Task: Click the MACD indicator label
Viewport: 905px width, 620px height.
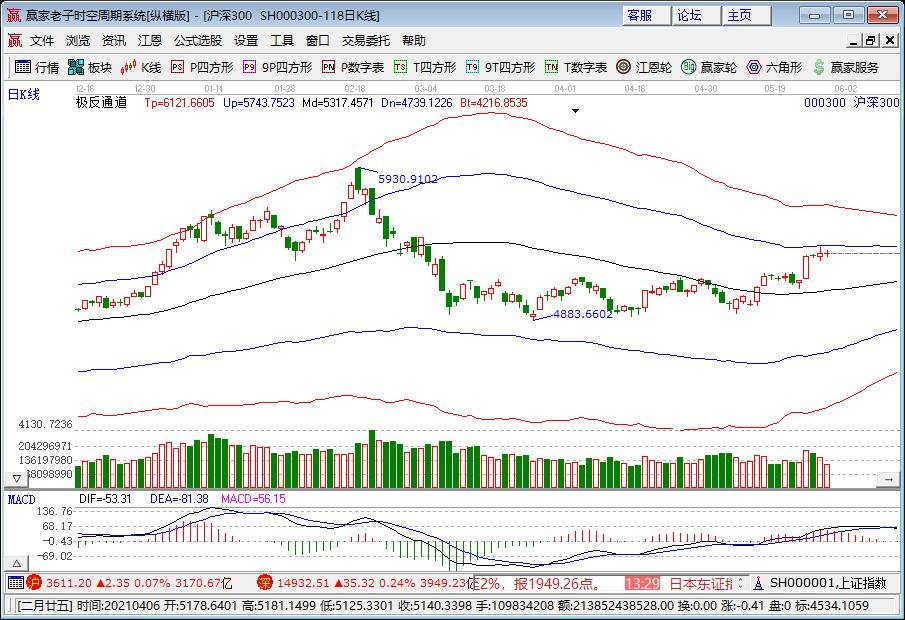Action: click(x=21, y=499)
